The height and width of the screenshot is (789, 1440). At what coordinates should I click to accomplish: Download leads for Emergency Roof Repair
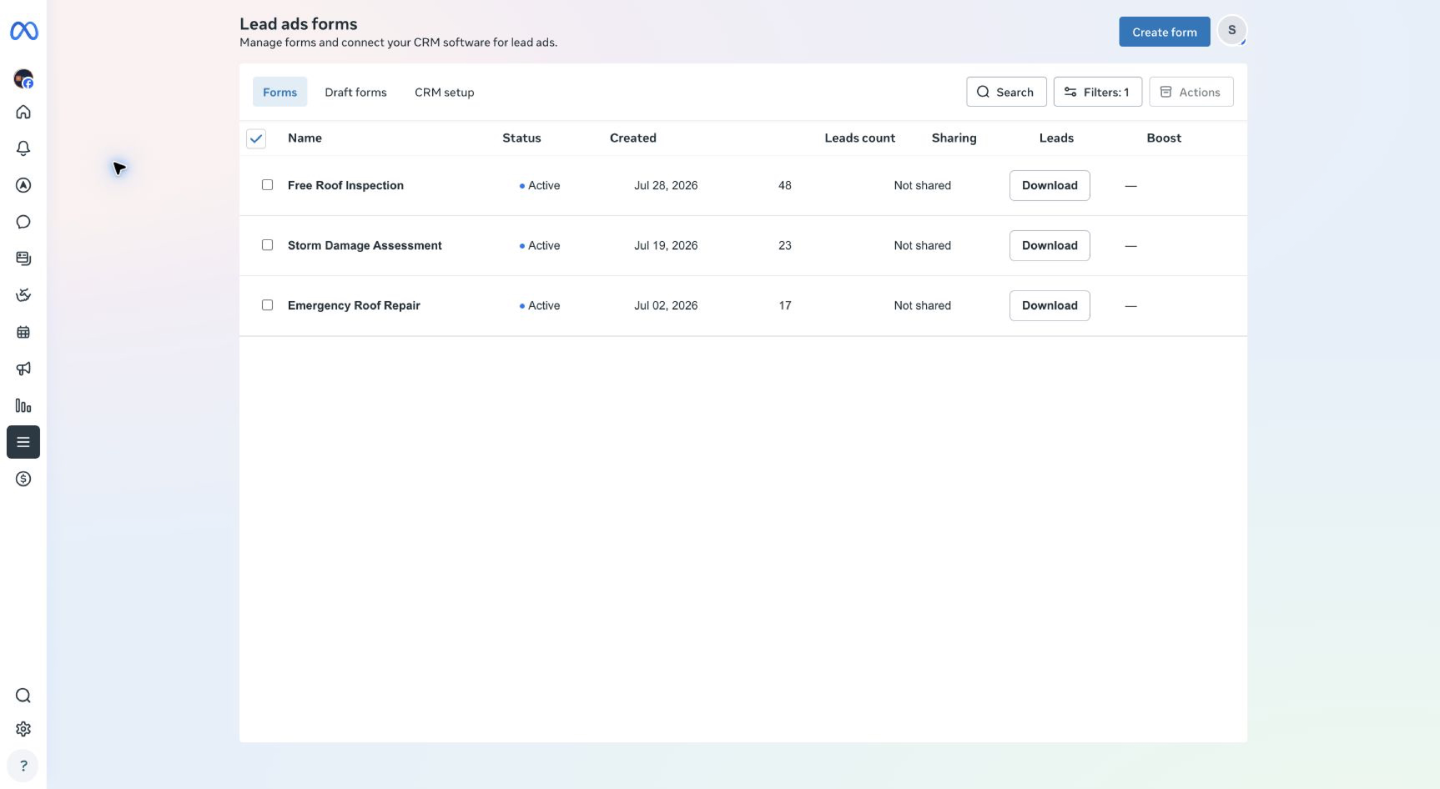coord(1050,305)
